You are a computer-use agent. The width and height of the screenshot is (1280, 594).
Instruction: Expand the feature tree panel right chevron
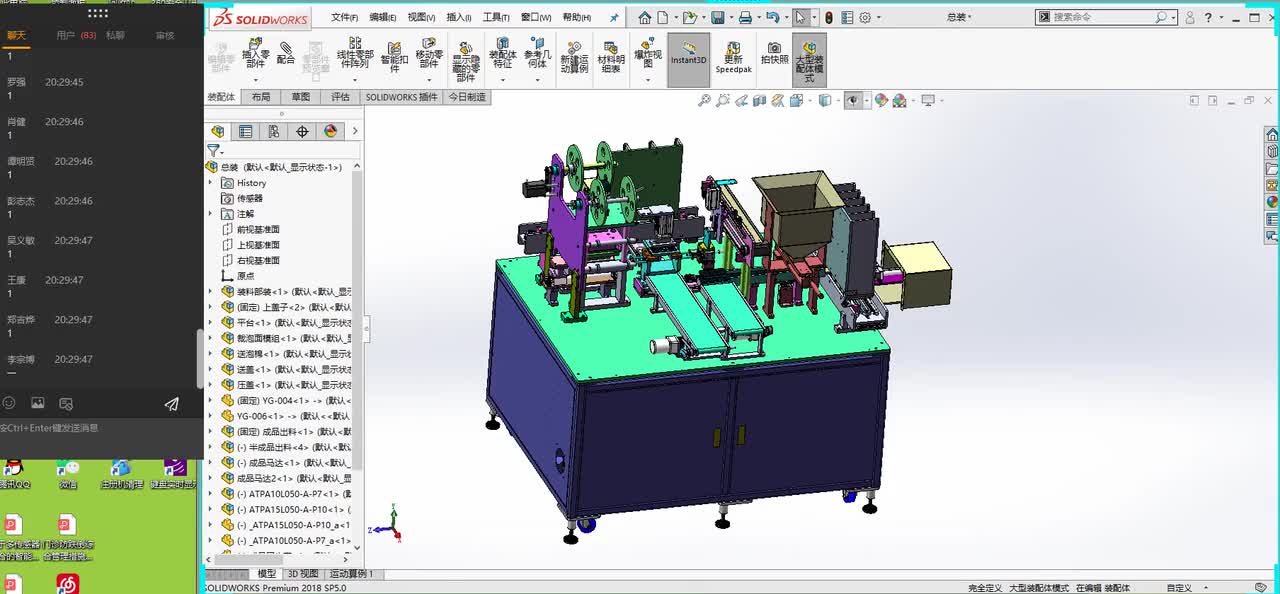point(355,131)
